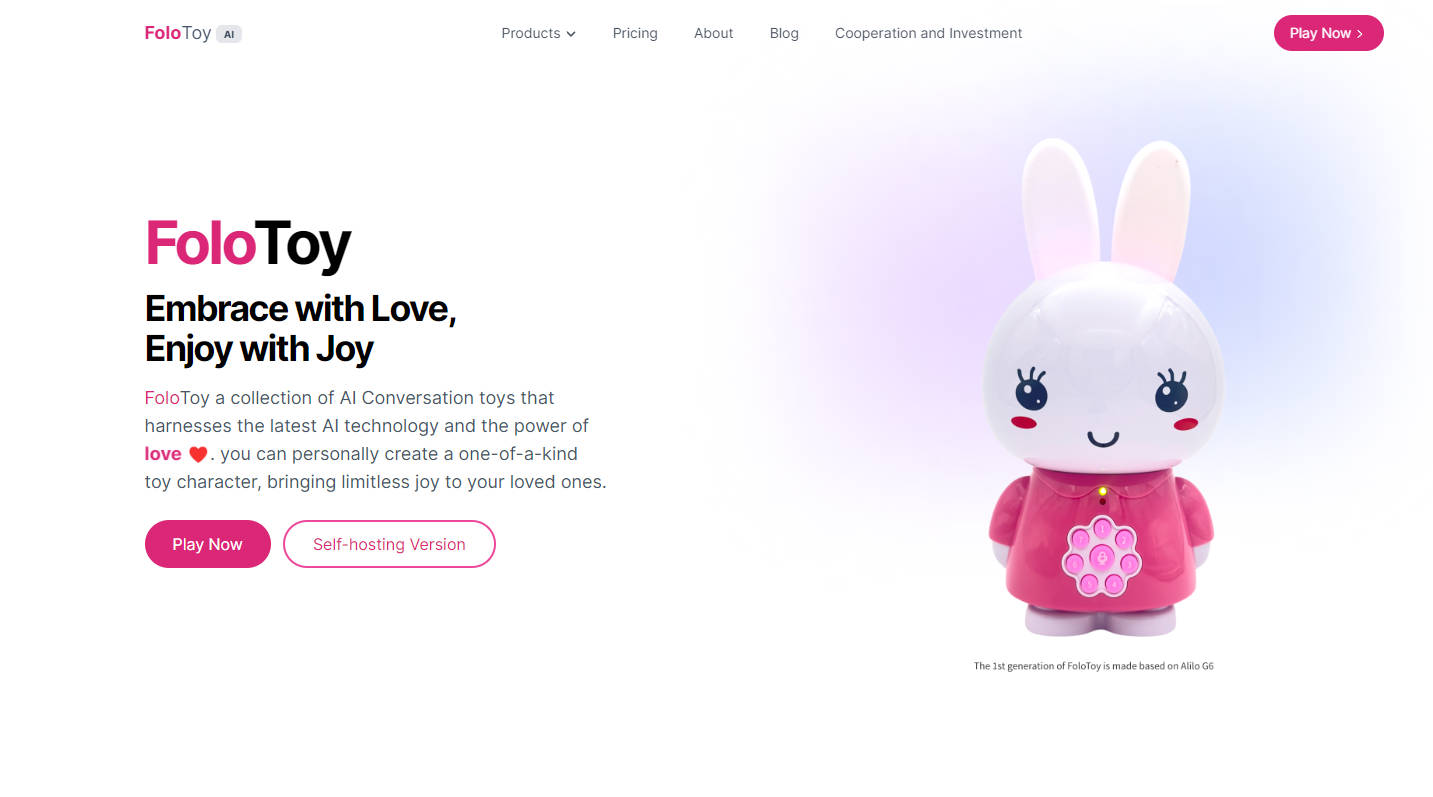The image size is (1433, 797).
Task: Open the About page
Action: tap(714, 33)
